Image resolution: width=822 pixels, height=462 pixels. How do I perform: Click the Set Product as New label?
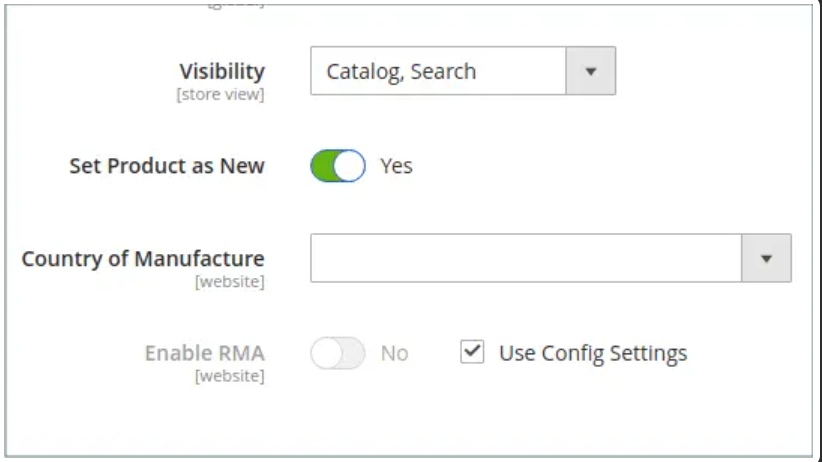(x=167, y=166)
